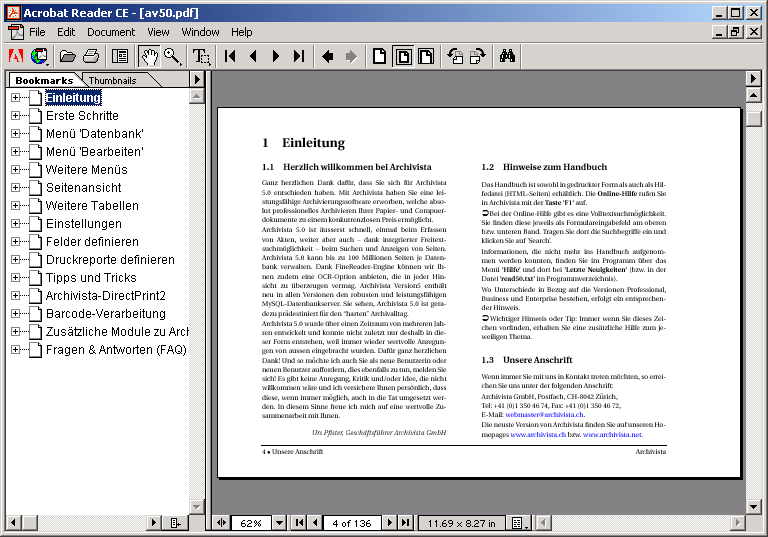Click the page number field 4 of 136
The width and height of the screenshot is (768, 537).
352,523
